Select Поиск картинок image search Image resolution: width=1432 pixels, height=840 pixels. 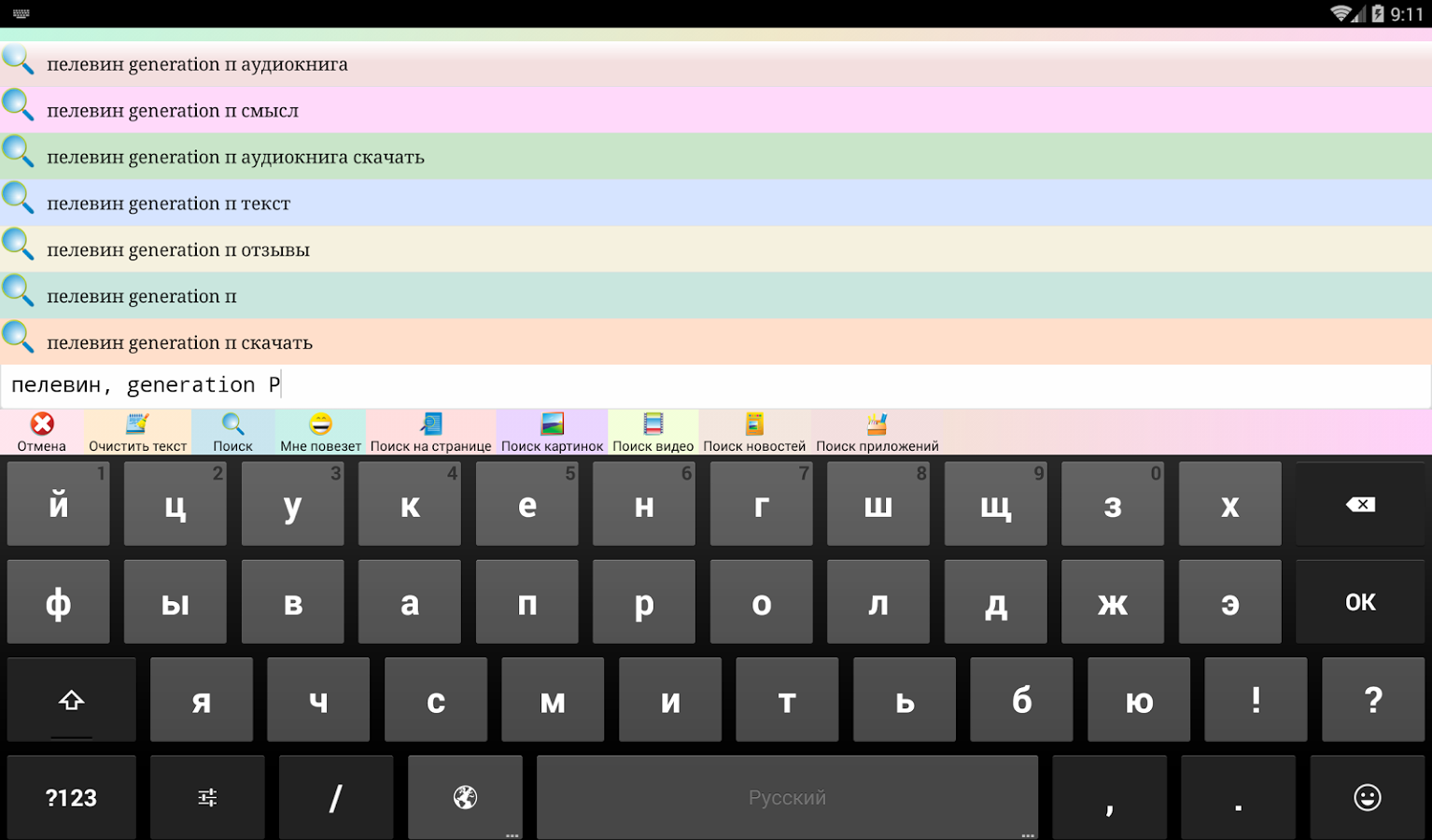pos(552,425)
